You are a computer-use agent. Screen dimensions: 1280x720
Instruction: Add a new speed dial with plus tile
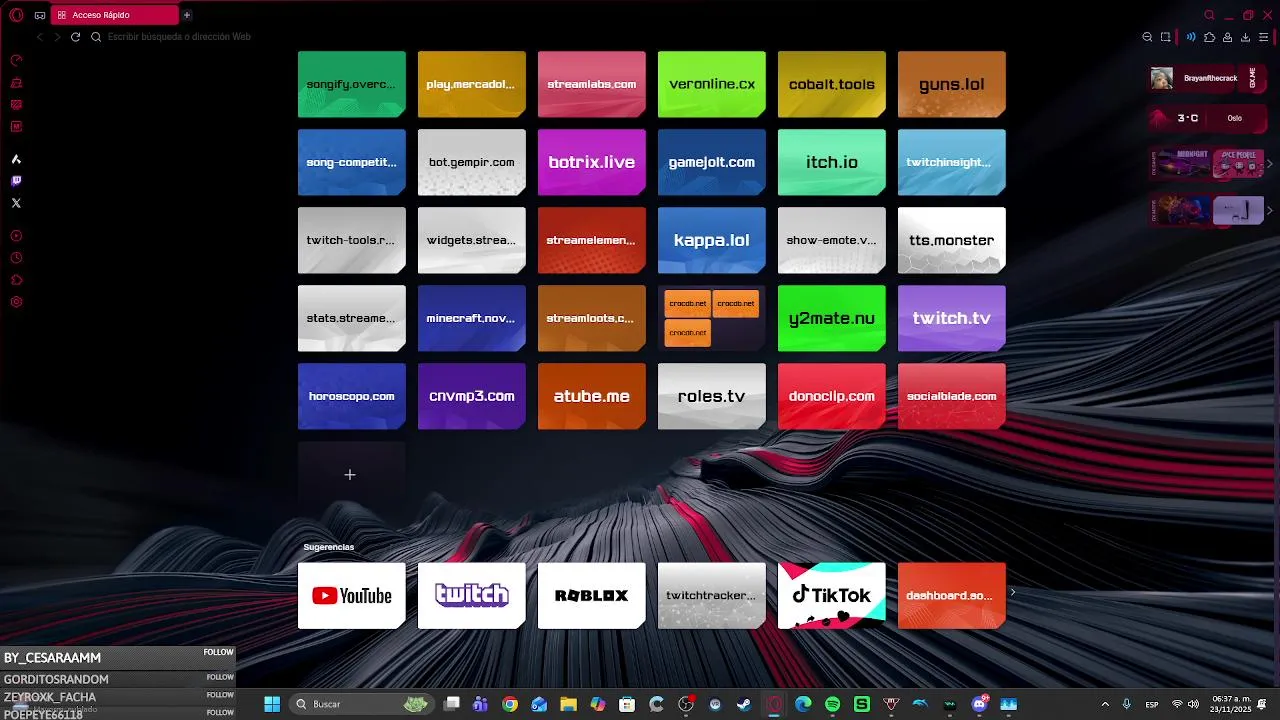[x=352, y=474]
